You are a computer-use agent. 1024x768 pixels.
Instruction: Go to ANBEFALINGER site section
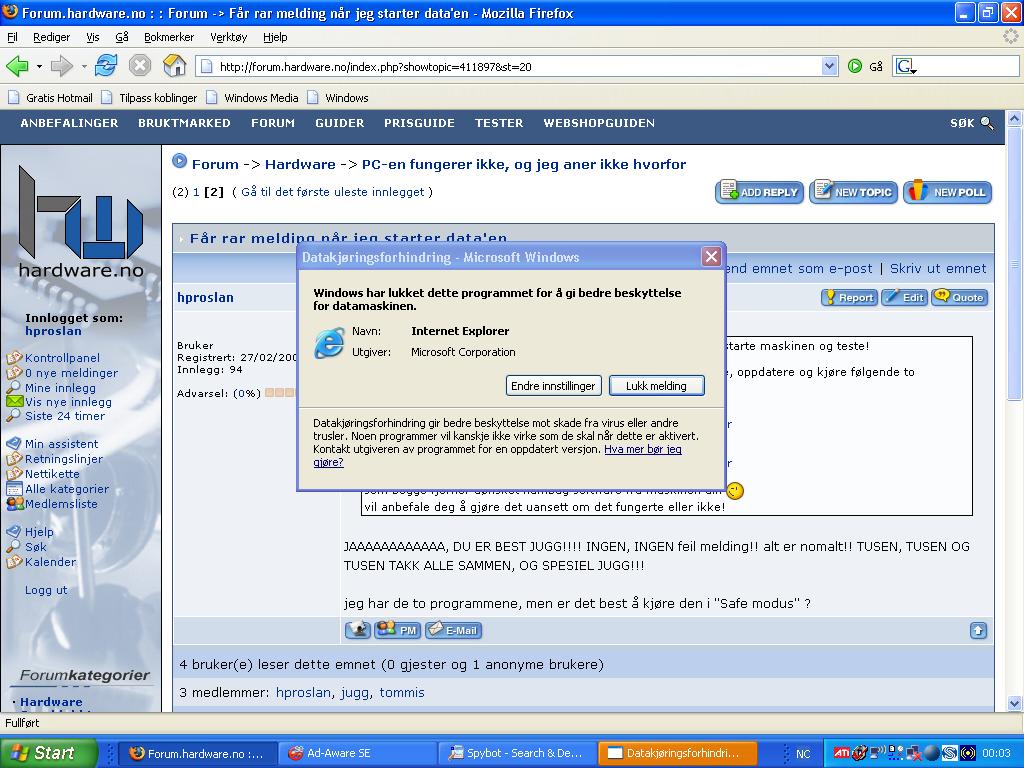click(x=69, y=123)
